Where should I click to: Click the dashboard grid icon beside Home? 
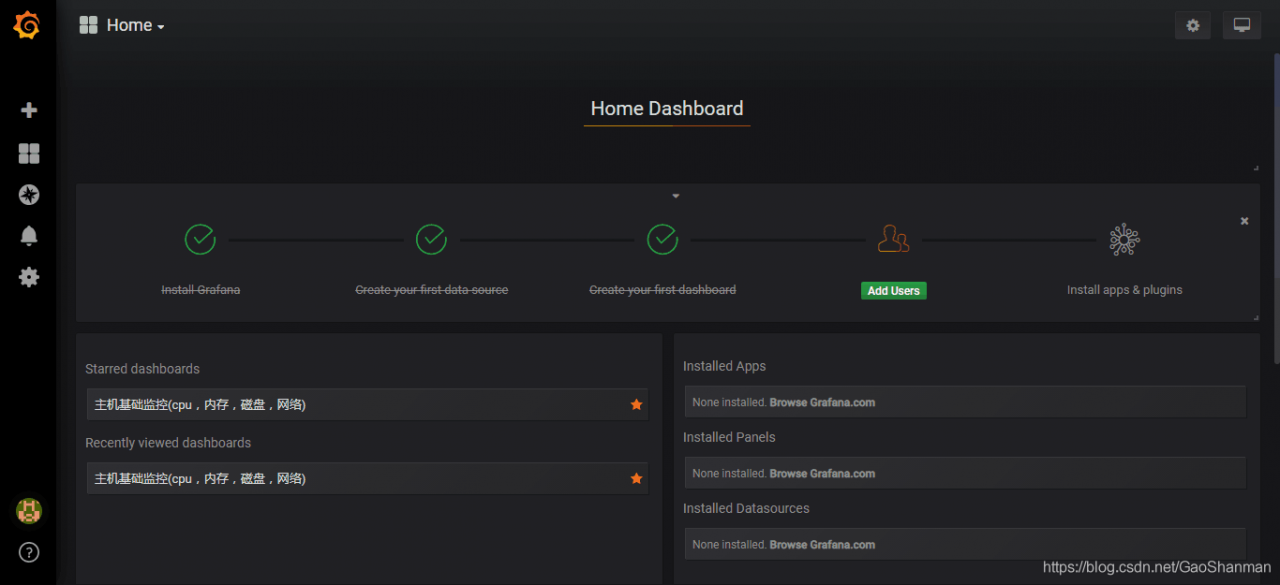[88, 25]
